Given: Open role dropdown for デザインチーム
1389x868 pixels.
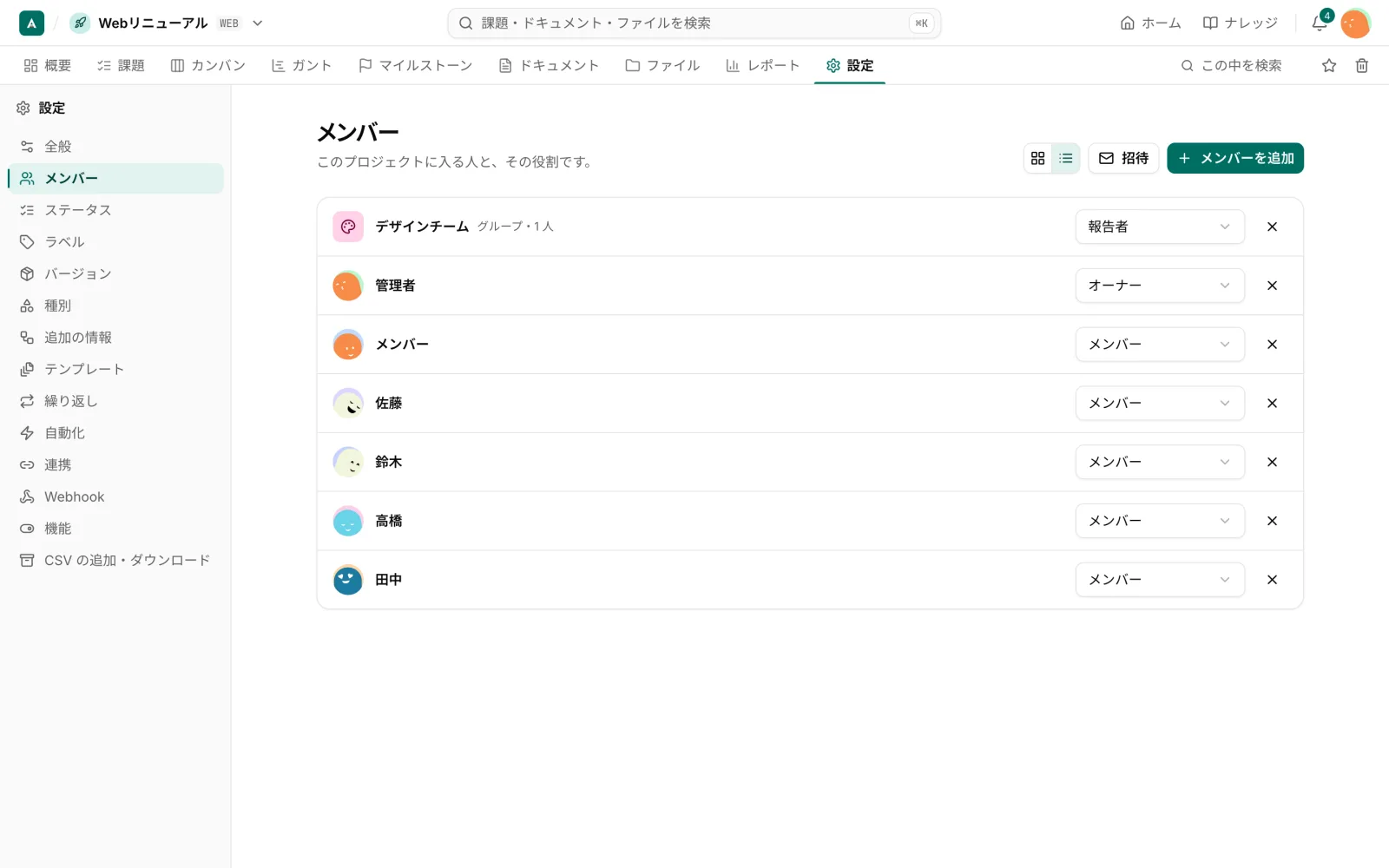Looking at the screenshot, I should 1160,227.
